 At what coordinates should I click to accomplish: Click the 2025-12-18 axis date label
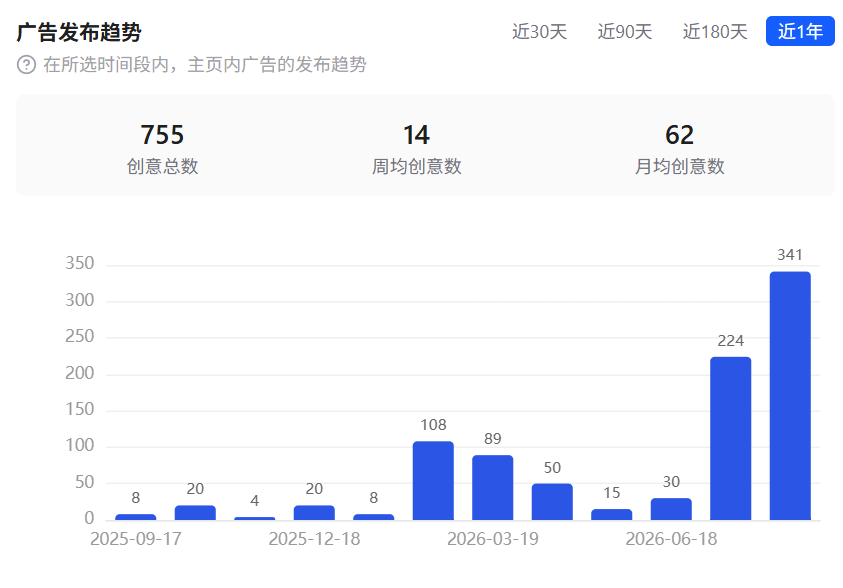click(314, 539)
